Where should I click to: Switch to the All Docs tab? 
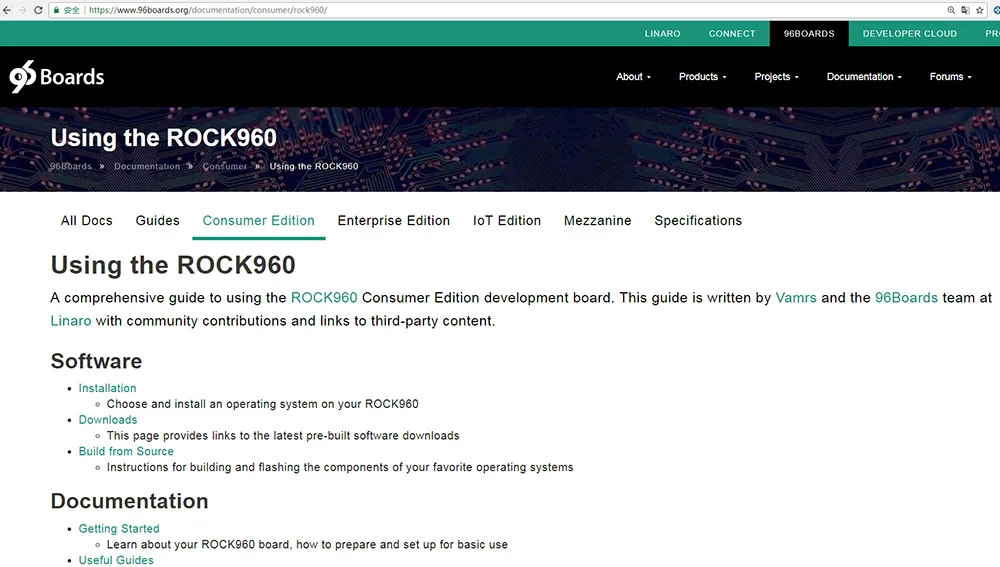click(x=87, y=221)
